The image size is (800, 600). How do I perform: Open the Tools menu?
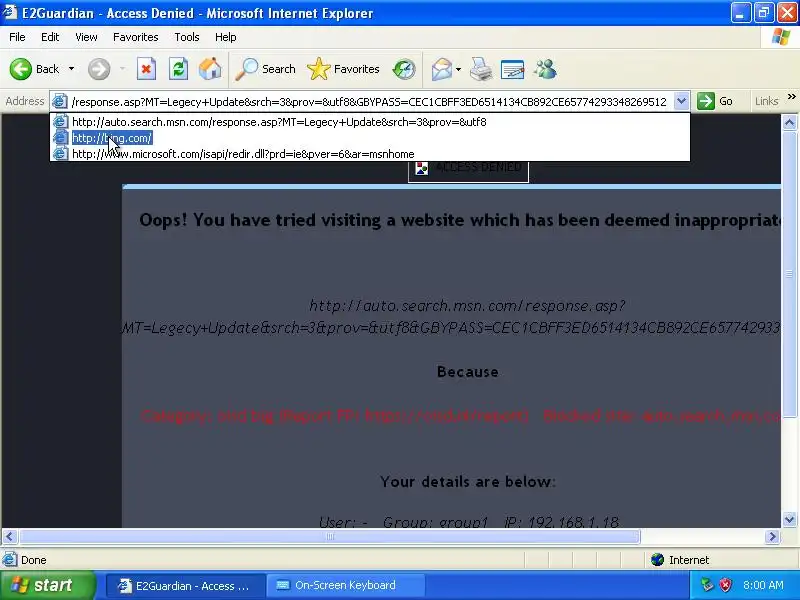[187, 37]
